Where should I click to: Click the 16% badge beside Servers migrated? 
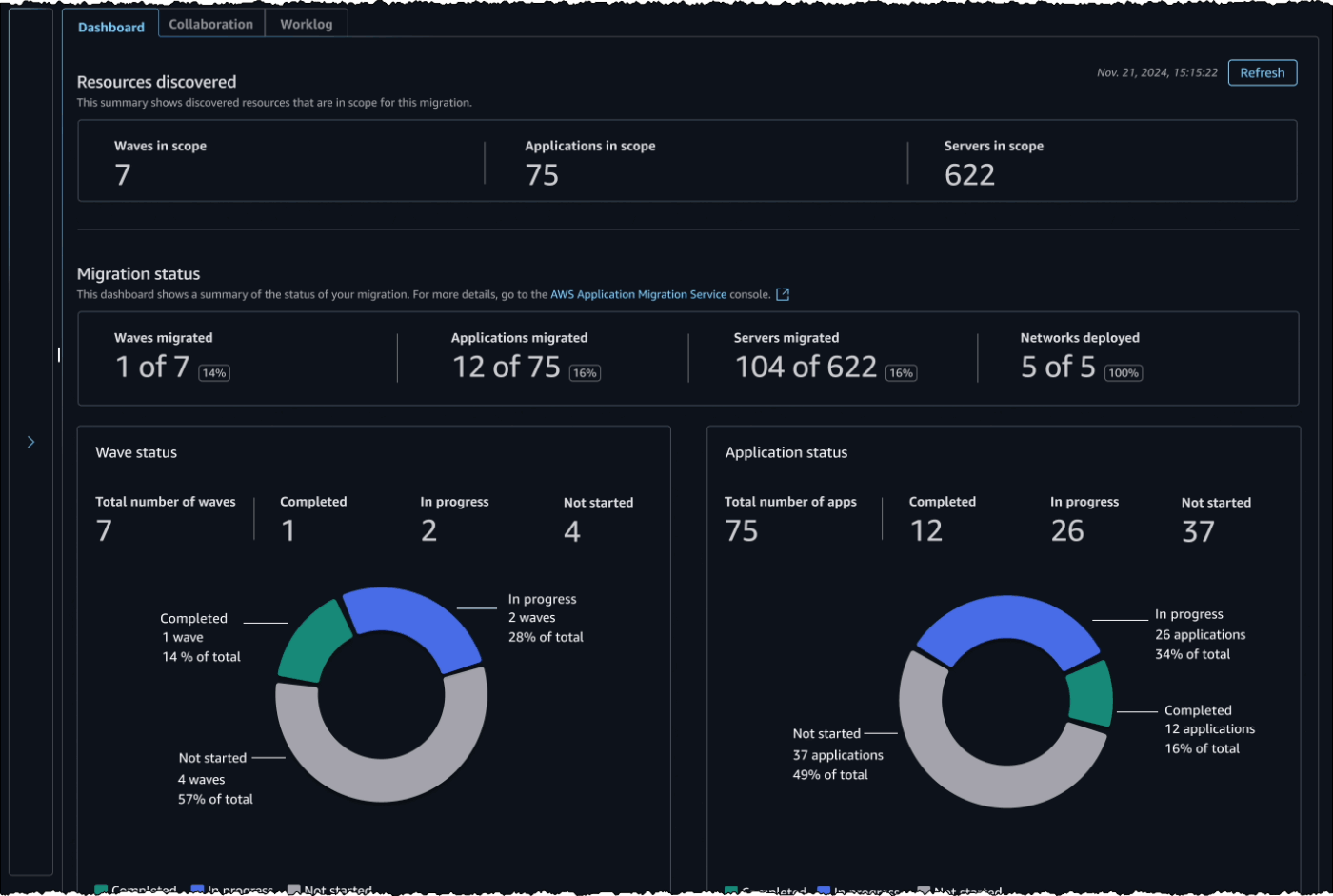point(901,373)
